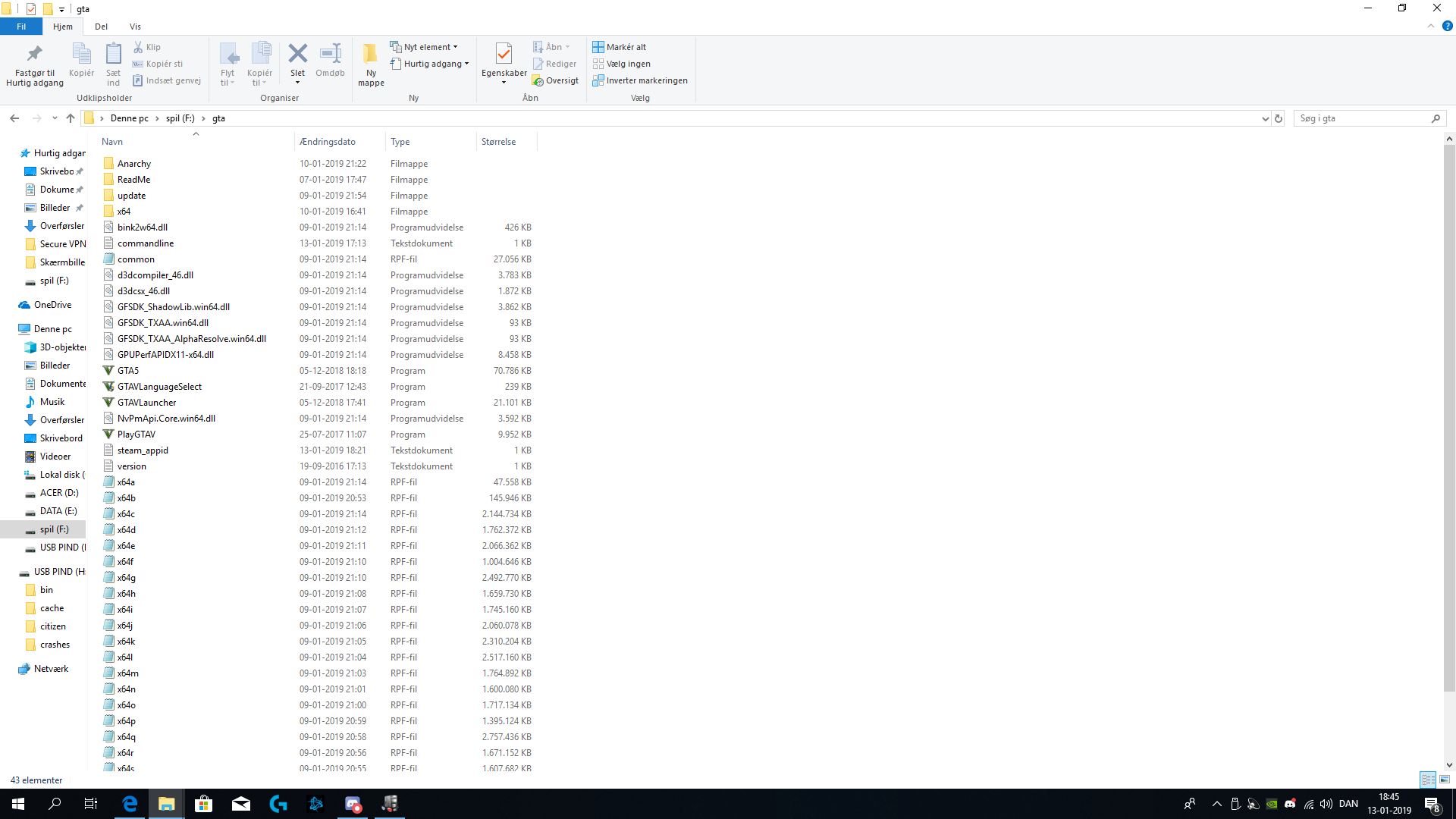Viewport: 1456px width, 819px height.
Task: Open taskbar search magnifier
Action: tap(55, 804)
